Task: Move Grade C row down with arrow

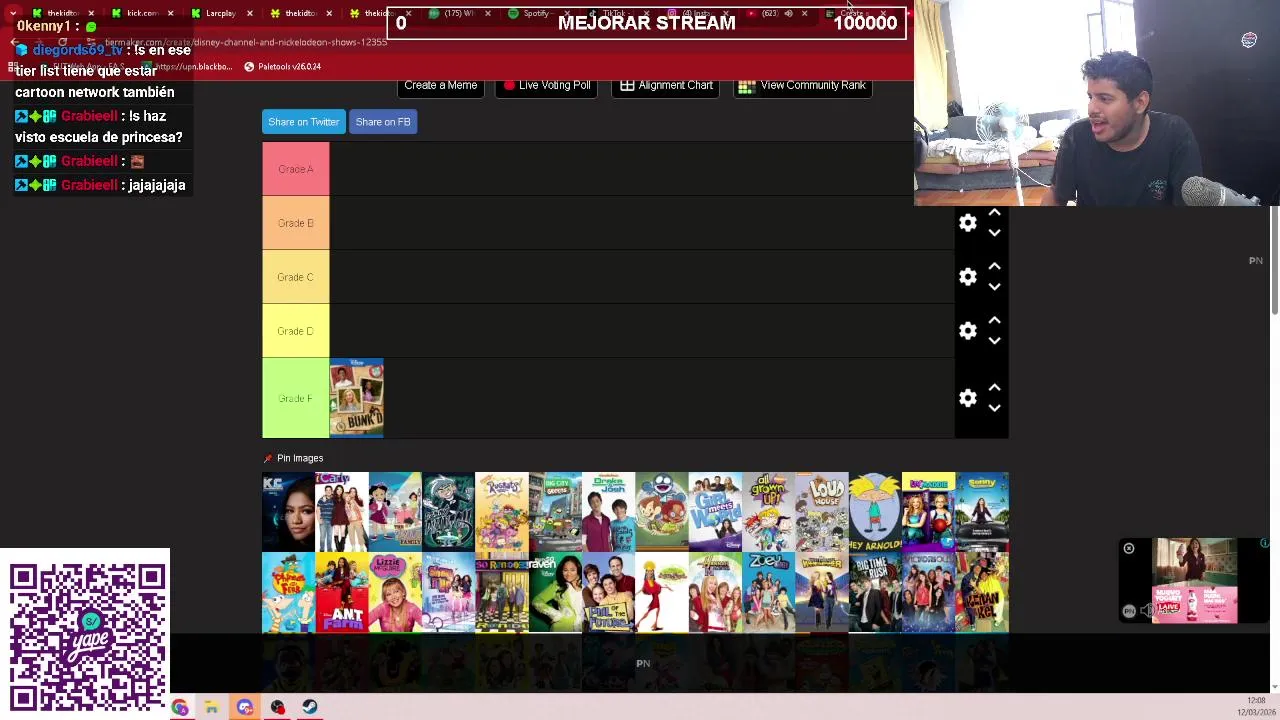Action: pyautogui.click(x=994, y=287)
